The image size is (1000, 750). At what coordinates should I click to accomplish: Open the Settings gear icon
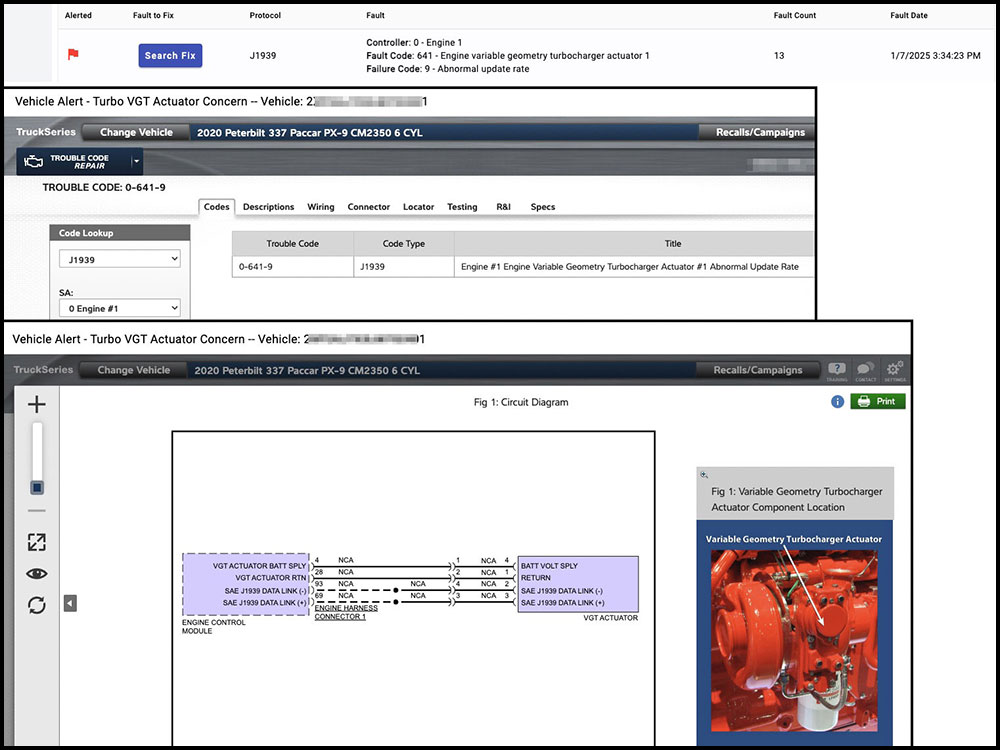tap(894, 370)
